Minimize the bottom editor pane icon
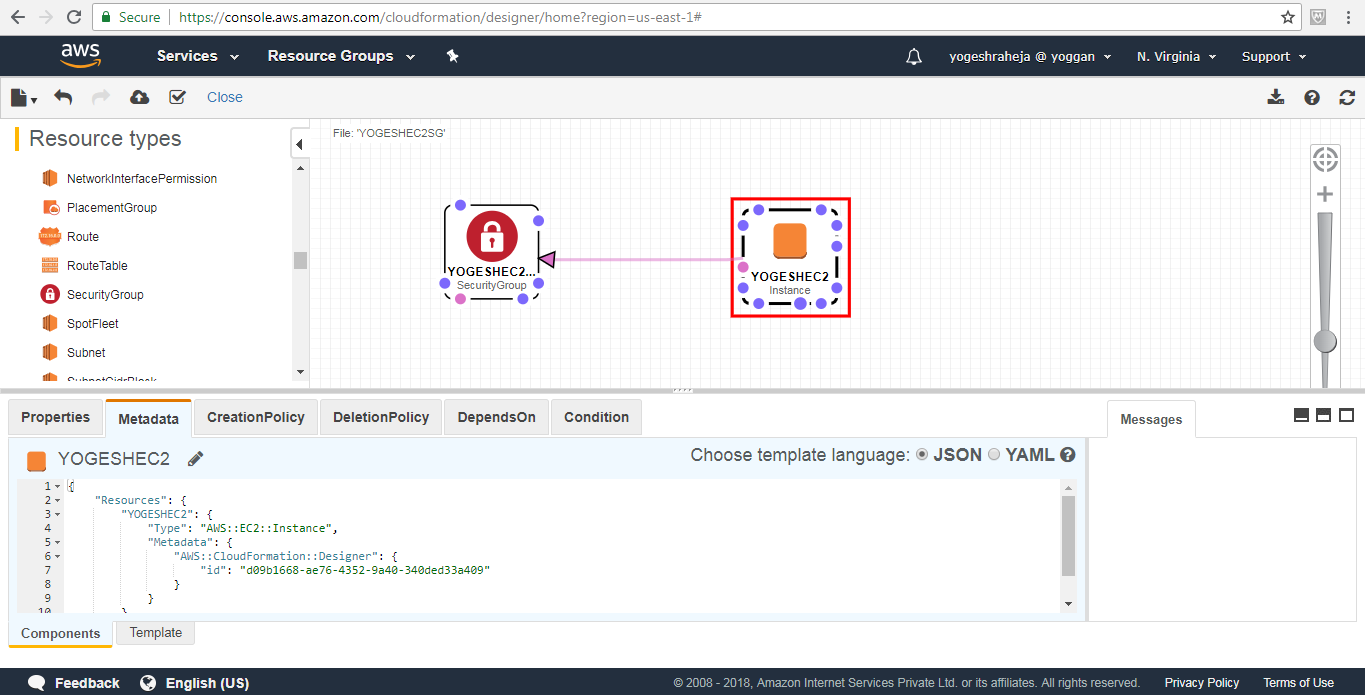1365x695 pixels. click(1301, 415)
